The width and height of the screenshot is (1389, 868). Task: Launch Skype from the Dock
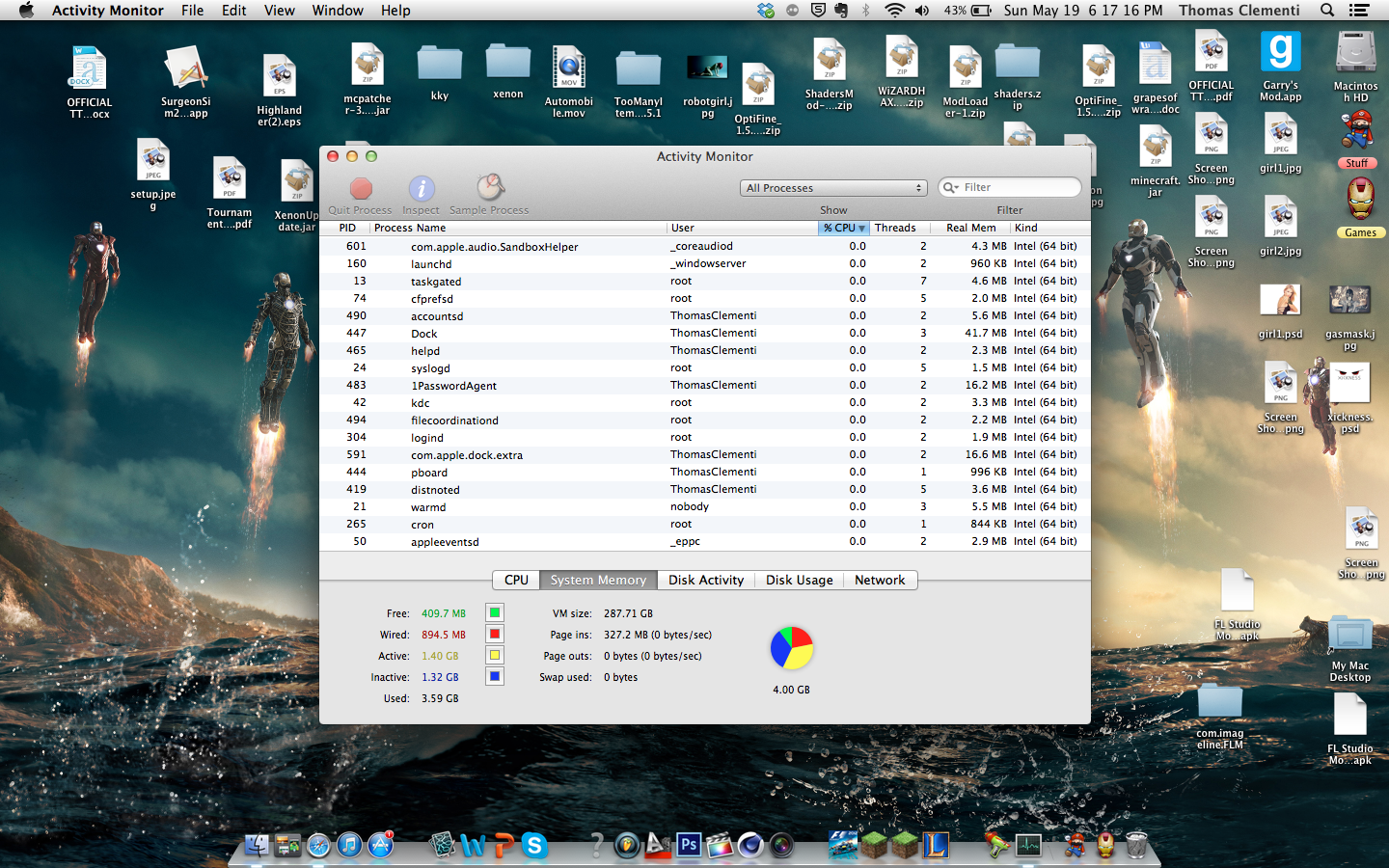[534, 846]
